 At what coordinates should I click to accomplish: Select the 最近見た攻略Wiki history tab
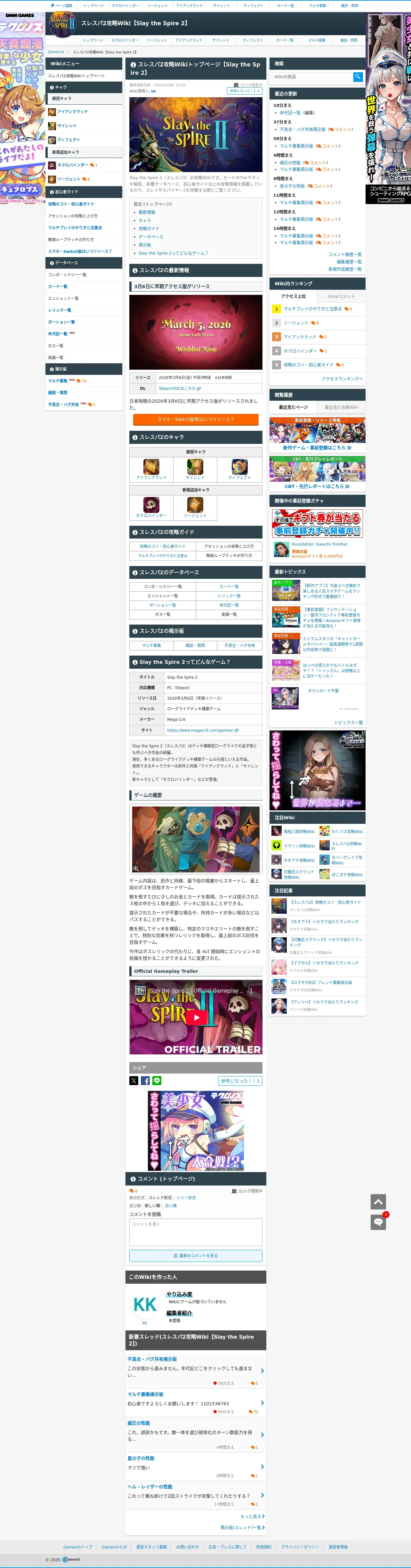click(x=341, y=407)
